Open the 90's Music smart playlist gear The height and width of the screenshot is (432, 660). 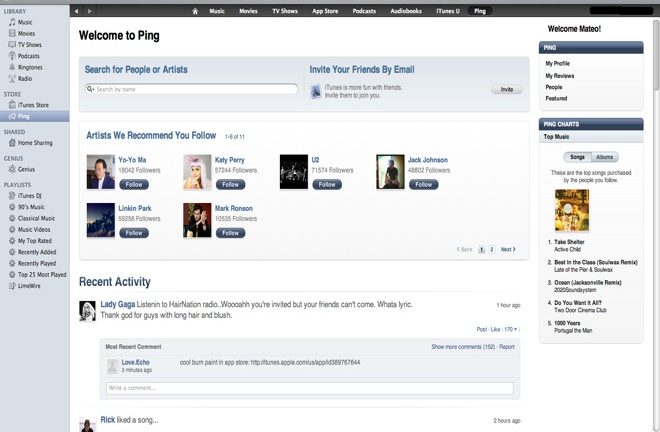12,207
